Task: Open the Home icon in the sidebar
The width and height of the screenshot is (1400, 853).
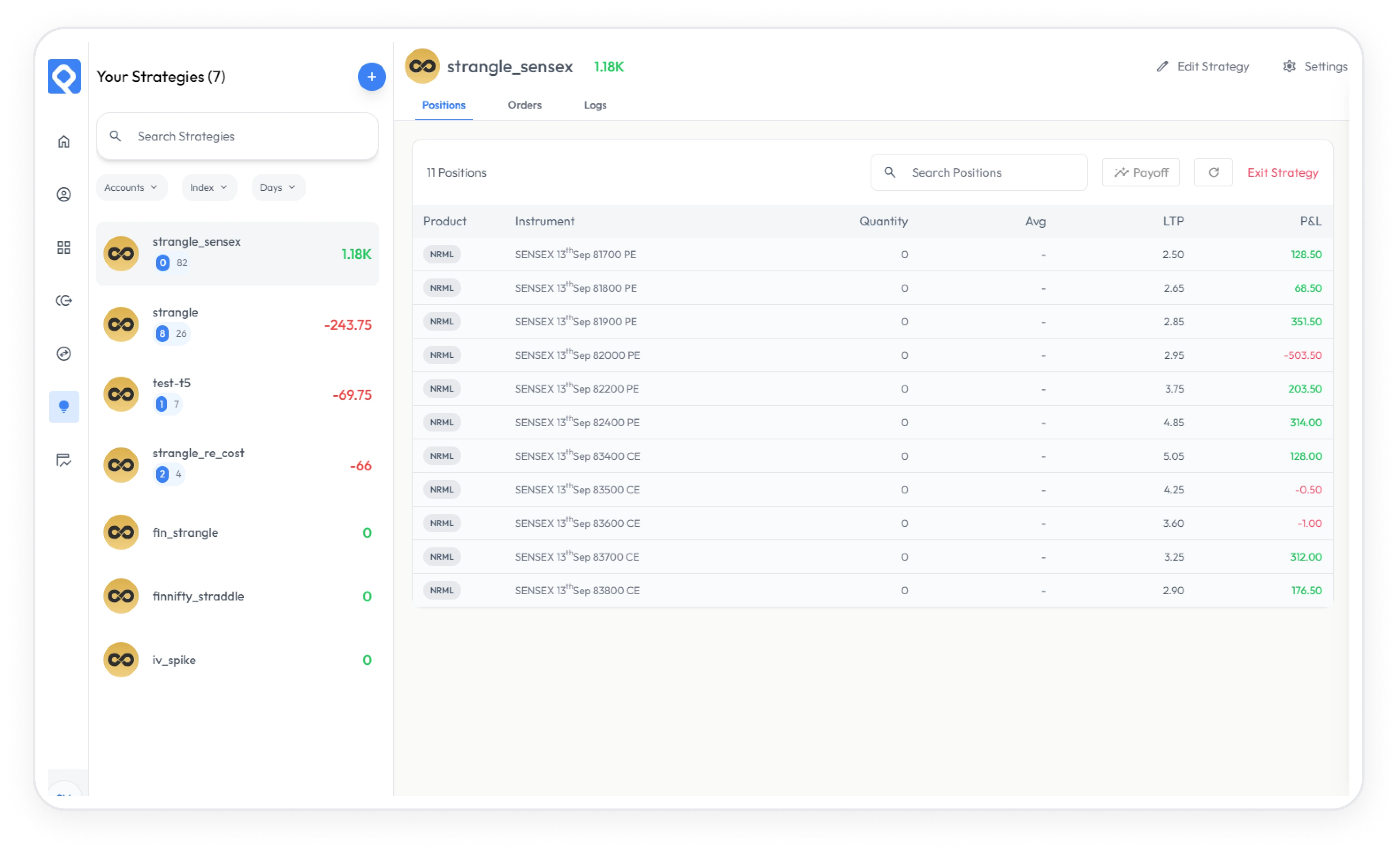Action: coord(64,142)
